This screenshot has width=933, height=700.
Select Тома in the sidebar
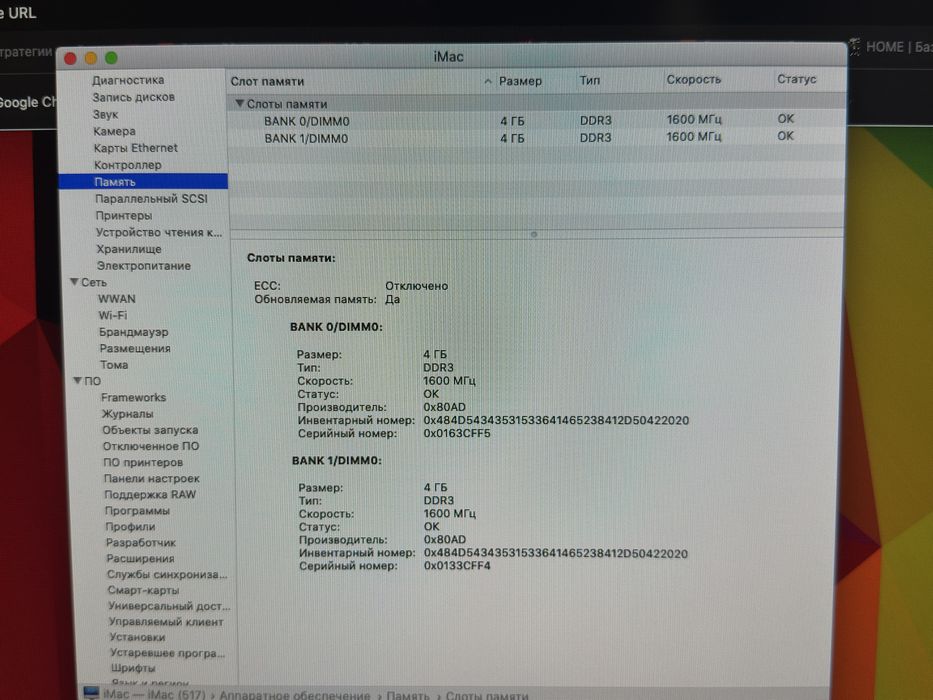(x=114, y=365)
